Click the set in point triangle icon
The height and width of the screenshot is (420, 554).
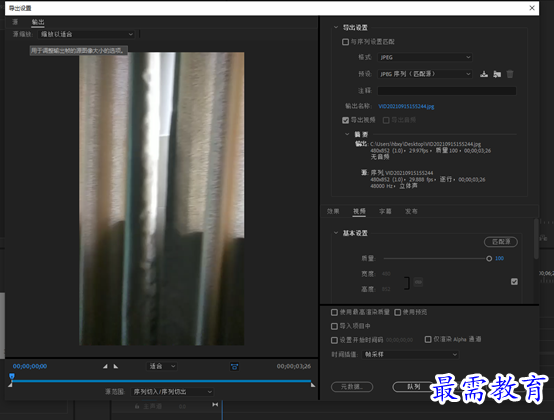(105, 366)
